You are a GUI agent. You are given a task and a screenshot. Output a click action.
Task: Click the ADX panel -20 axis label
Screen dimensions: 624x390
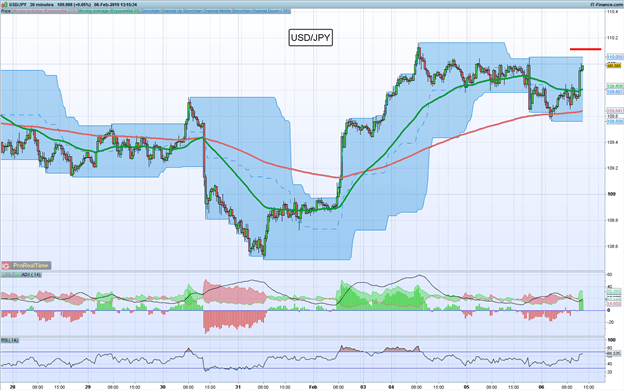pyautogui.click(x=610, y=322)
